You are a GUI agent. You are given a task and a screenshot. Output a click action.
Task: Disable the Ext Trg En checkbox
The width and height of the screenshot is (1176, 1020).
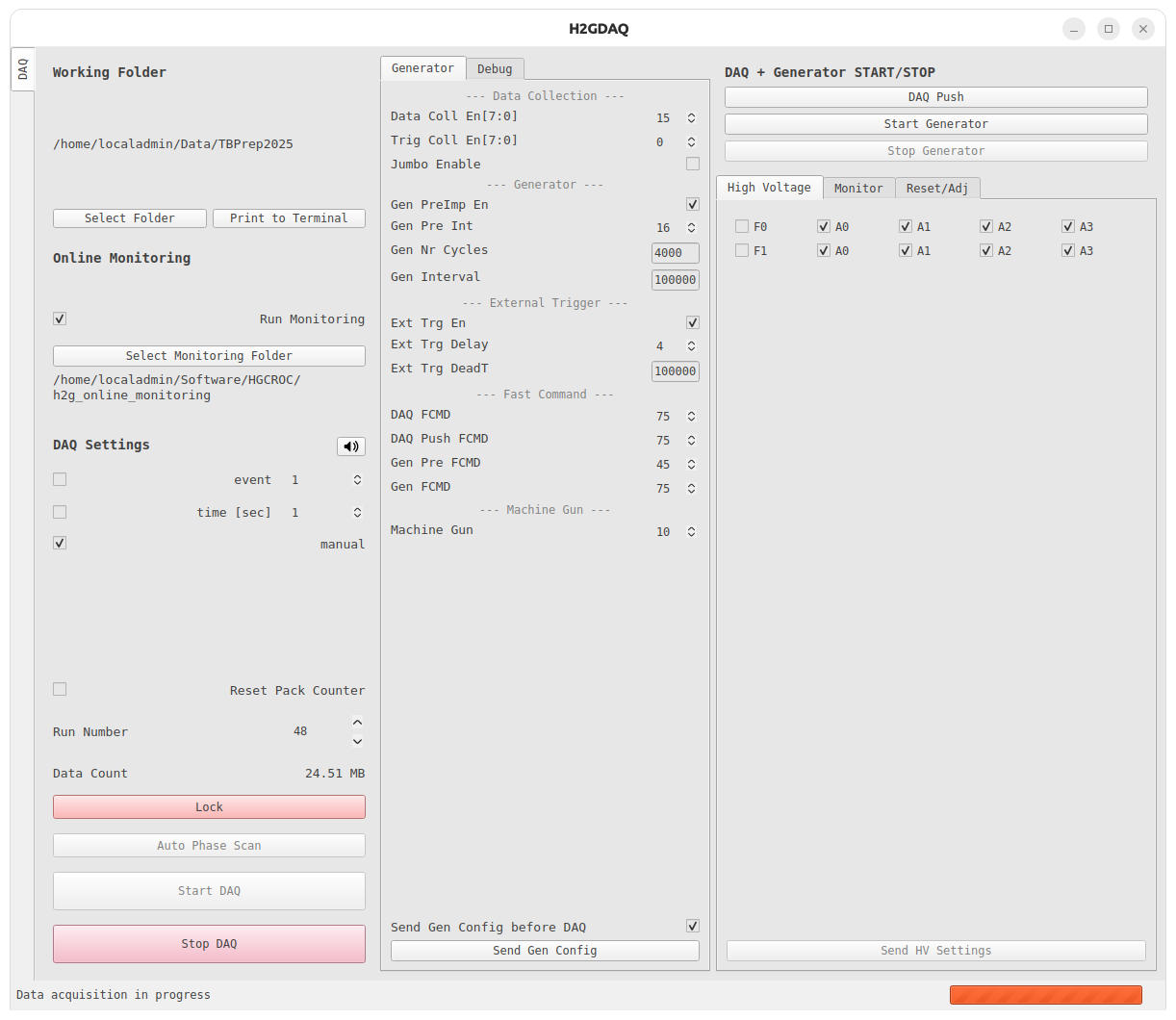693,322
